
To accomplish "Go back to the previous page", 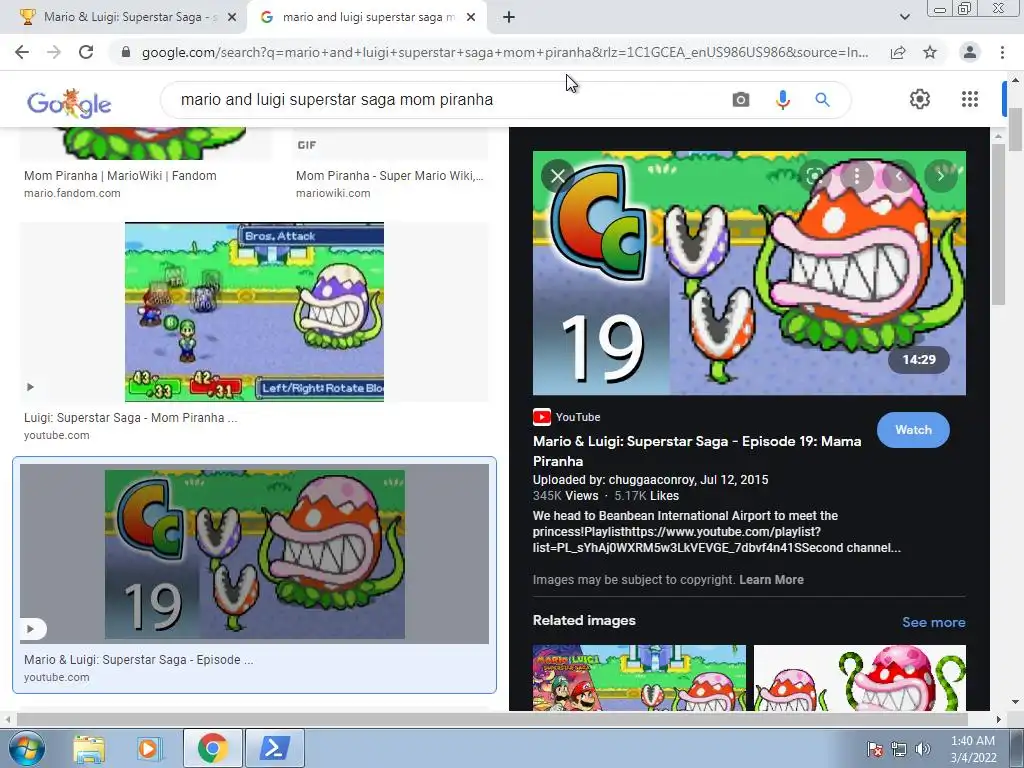I will pyautogui.click(x=22, y=52).
